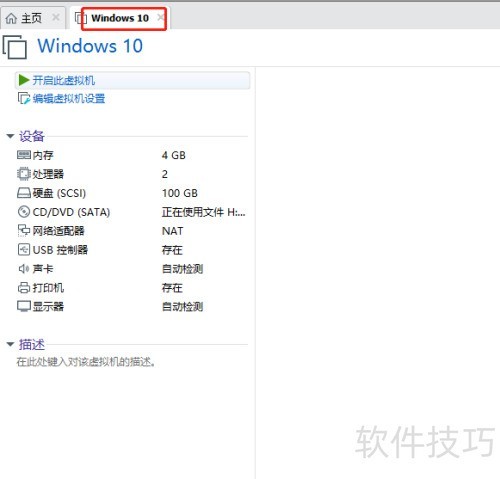Select the 网络适配器 label
This screenshot has width=500, height=479.
(x=59, y=231)
